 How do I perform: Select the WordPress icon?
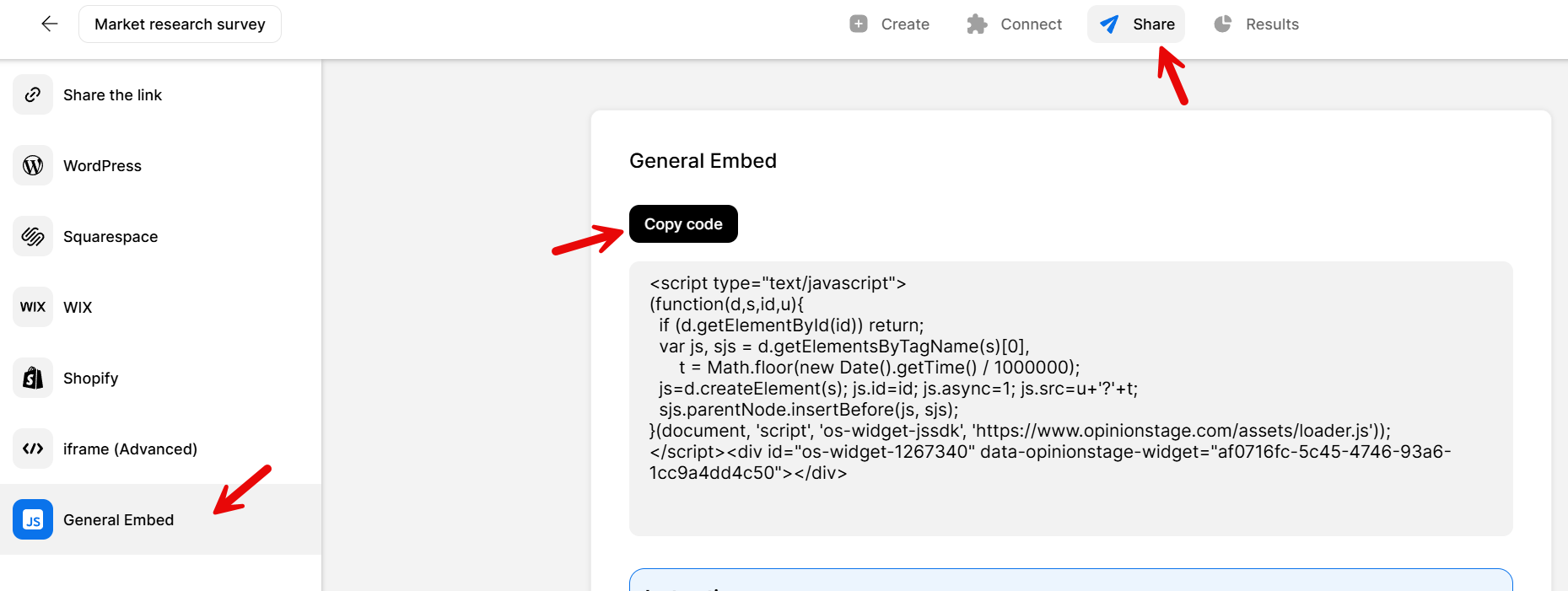tap(32, 165)
